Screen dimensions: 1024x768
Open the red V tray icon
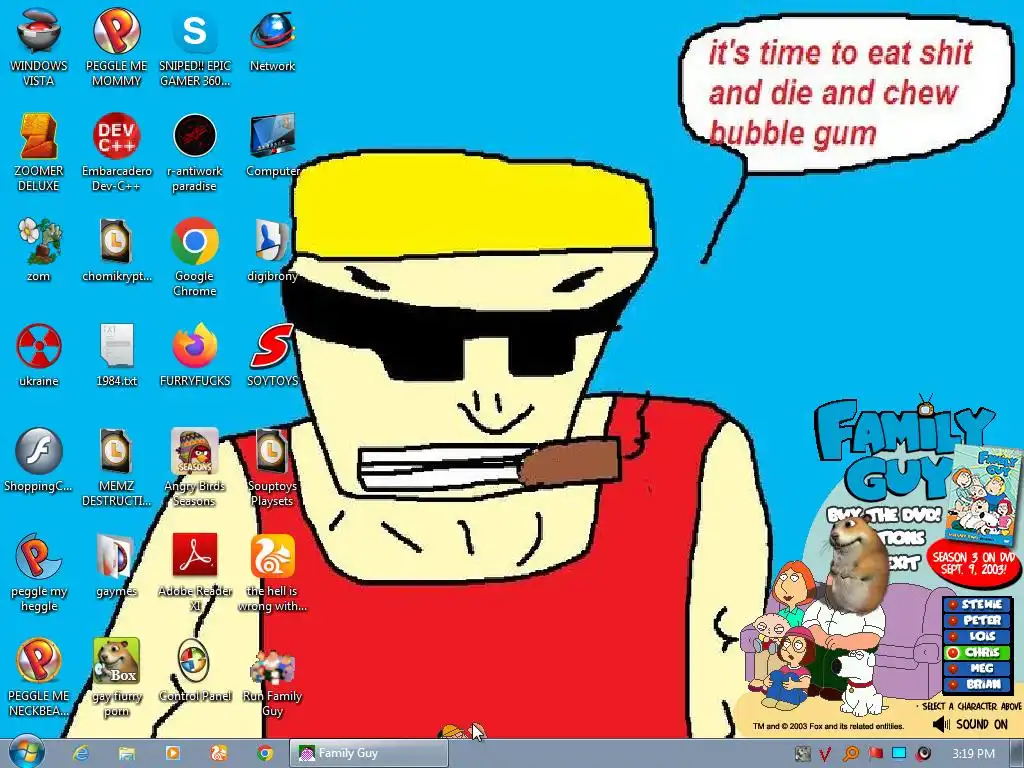[825, 754]
